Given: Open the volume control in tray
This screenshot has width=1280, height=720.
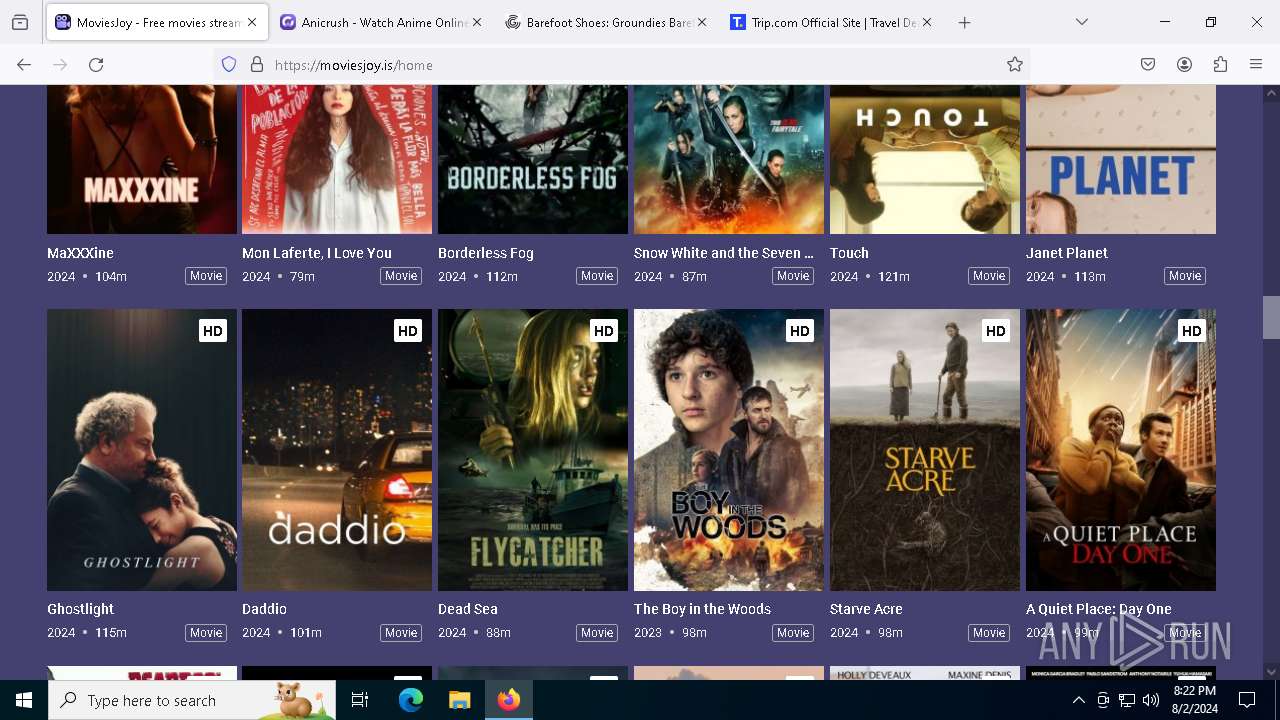Looking at the screenshot, I should [1151, 700].
